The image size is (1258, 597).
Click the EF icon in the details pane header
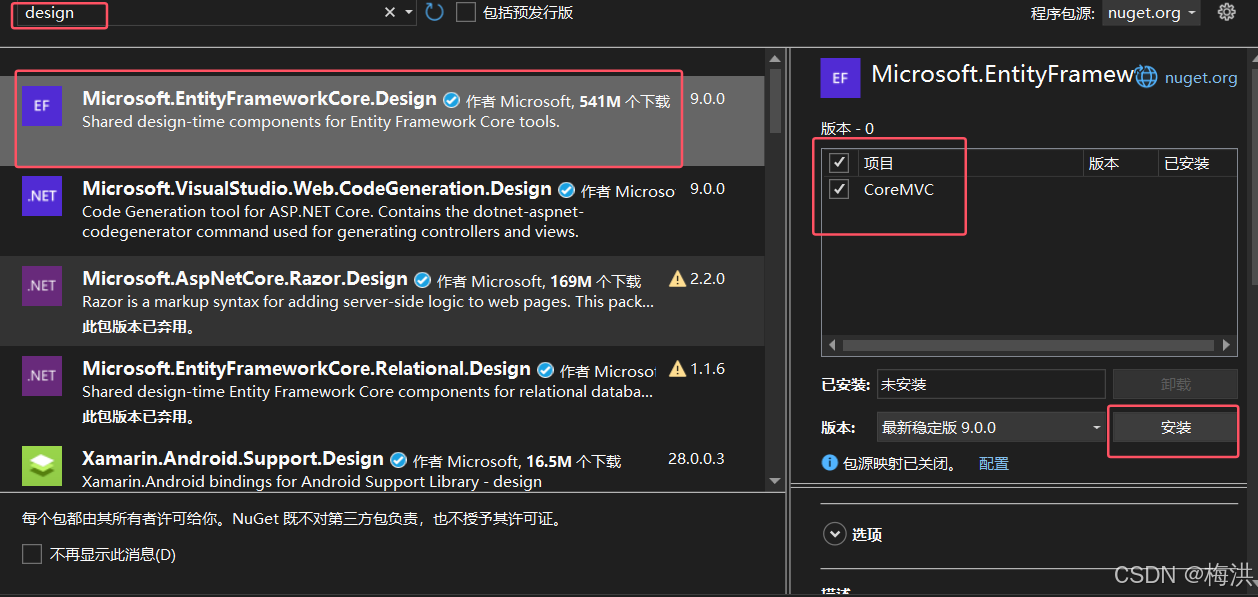coord(840,77)
